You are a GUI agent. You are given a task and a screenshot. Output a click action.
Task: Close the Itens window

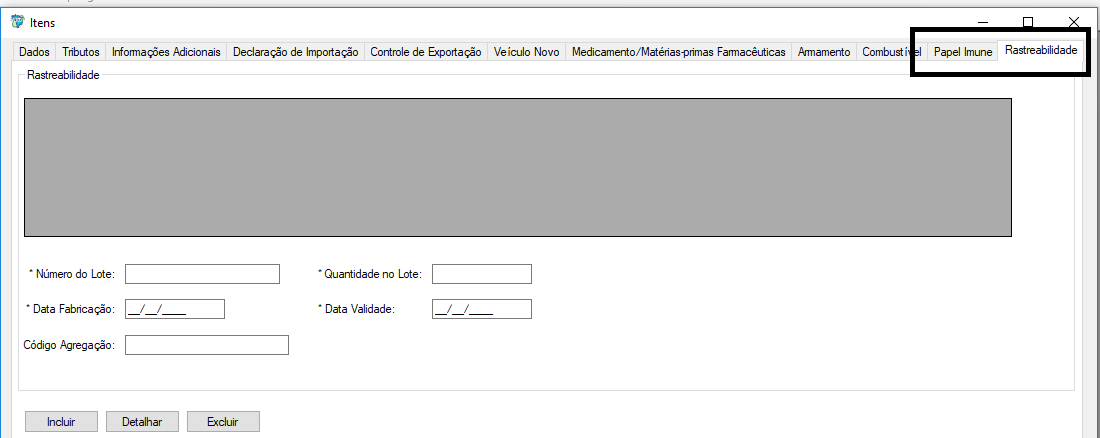[x=1073, y=22]
